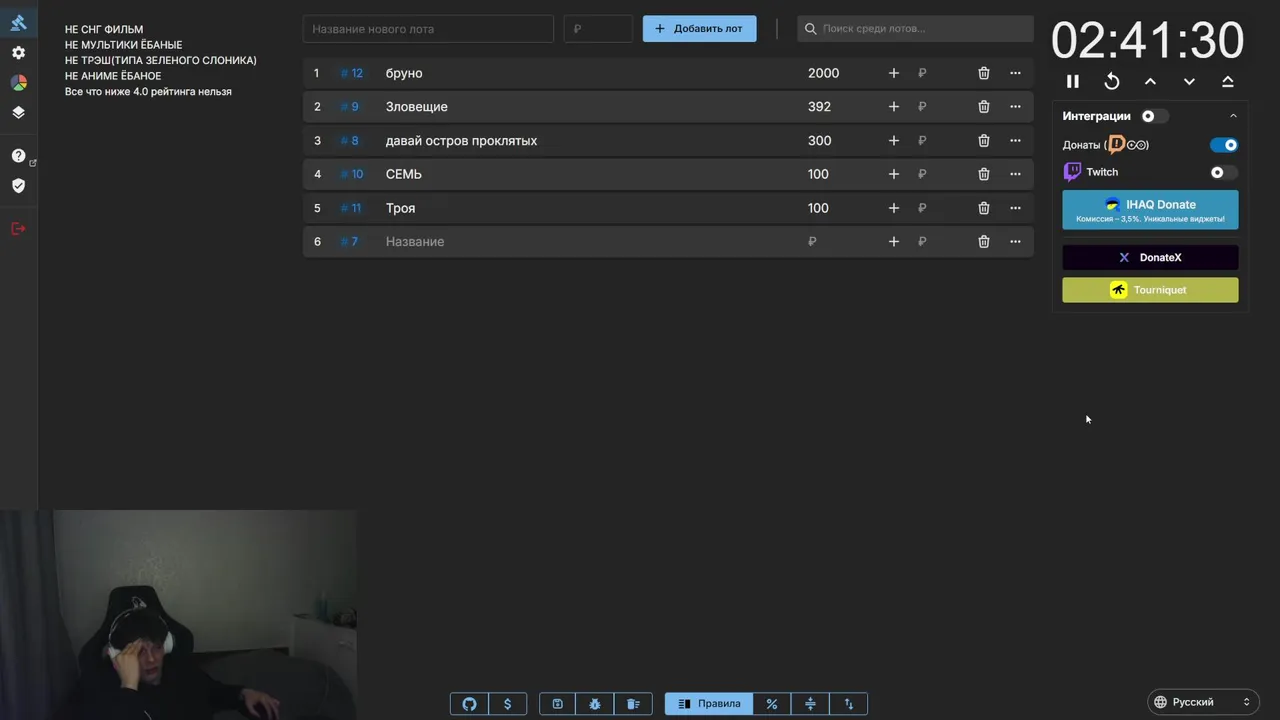
Task: Click the bug report icon
Action: coord(595,704)
